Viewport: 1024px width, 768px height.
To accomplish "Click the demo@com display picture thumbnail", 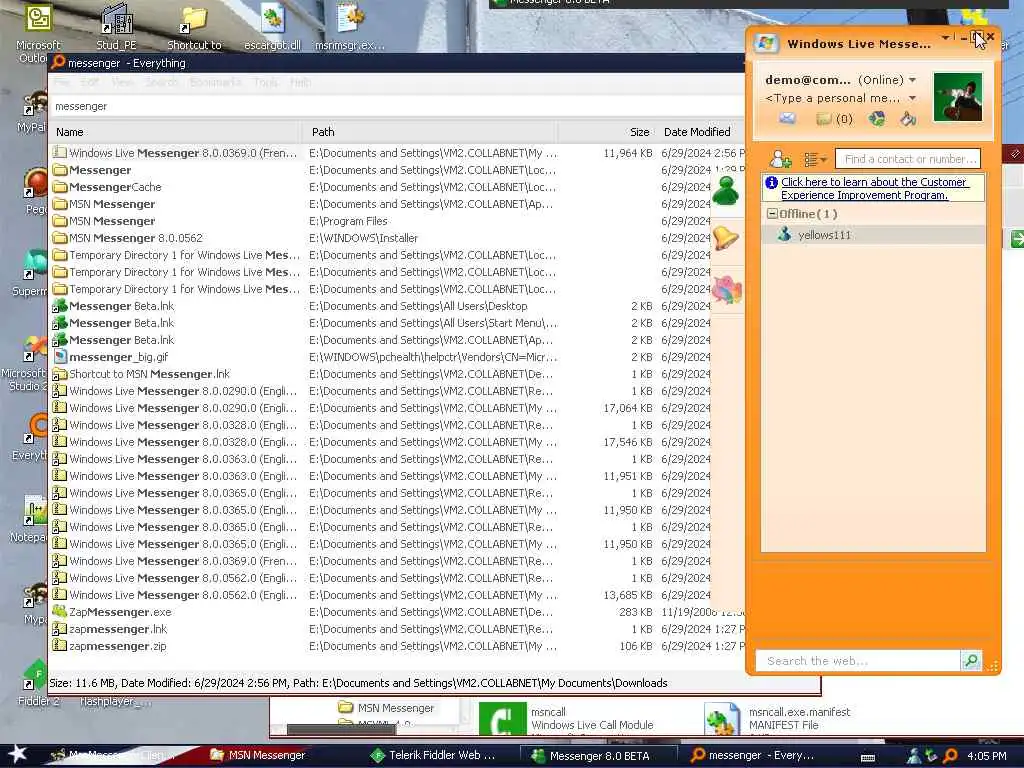I will pyautogui.click(x=957, y=97).
